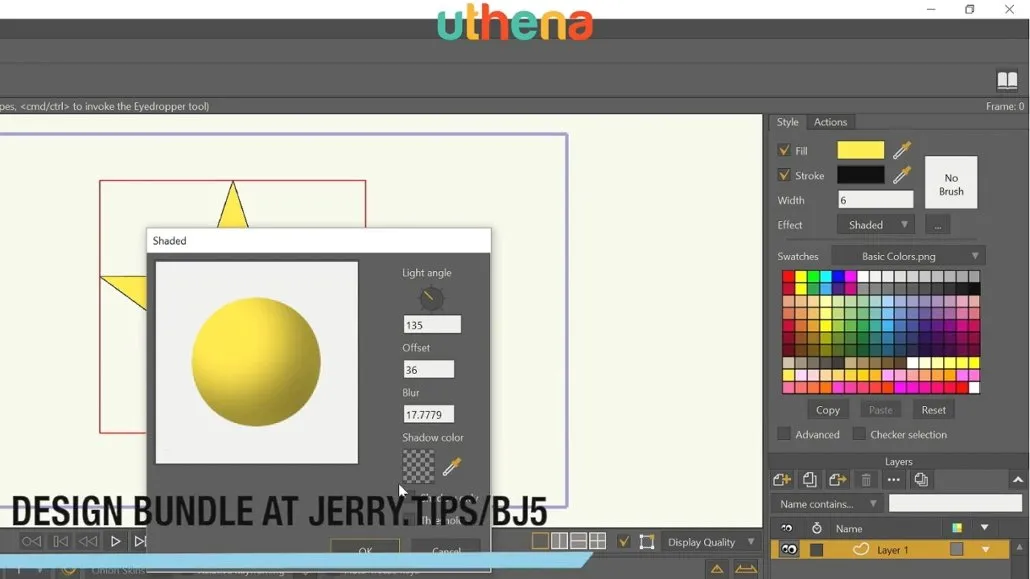Image resolution: width=1030 pixels, height=579 pixels.
Task: Switch to the Actions tab
Action: 830,122
